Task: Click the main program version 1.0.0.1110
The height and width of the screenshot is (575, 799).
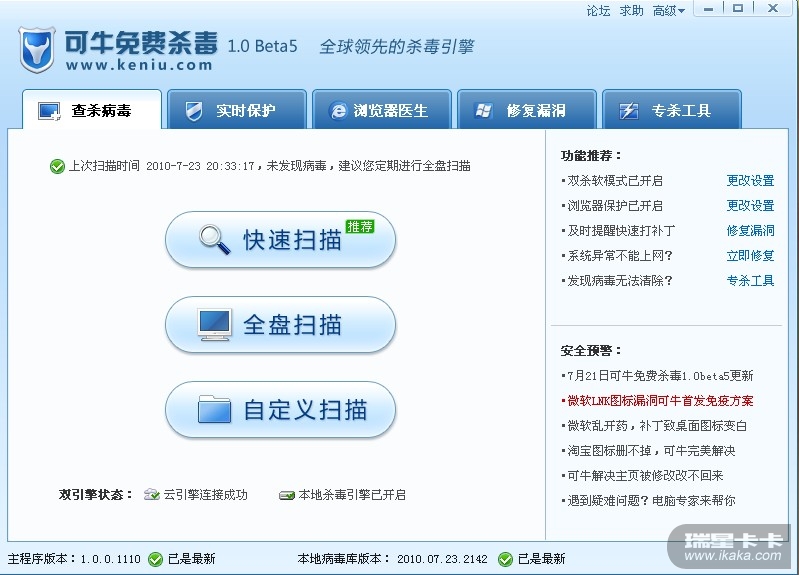Action: tap(111, 559)
